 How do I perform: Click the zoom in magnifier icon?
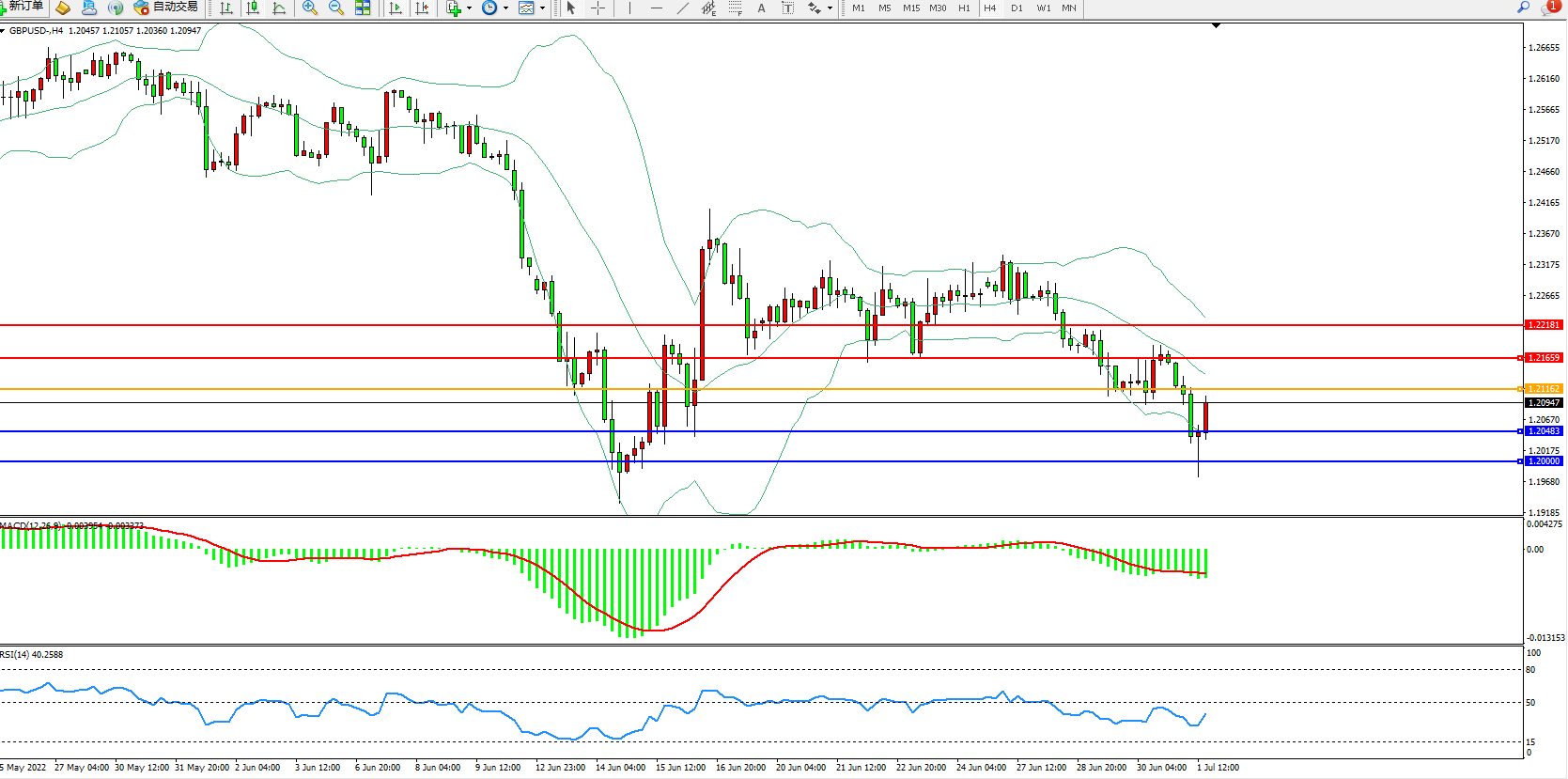[x=309, y=8]
